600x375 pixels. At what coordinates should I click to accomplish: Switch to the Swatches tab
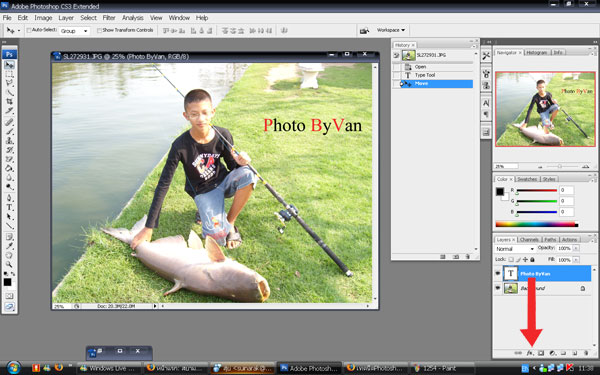coord(527,179)
